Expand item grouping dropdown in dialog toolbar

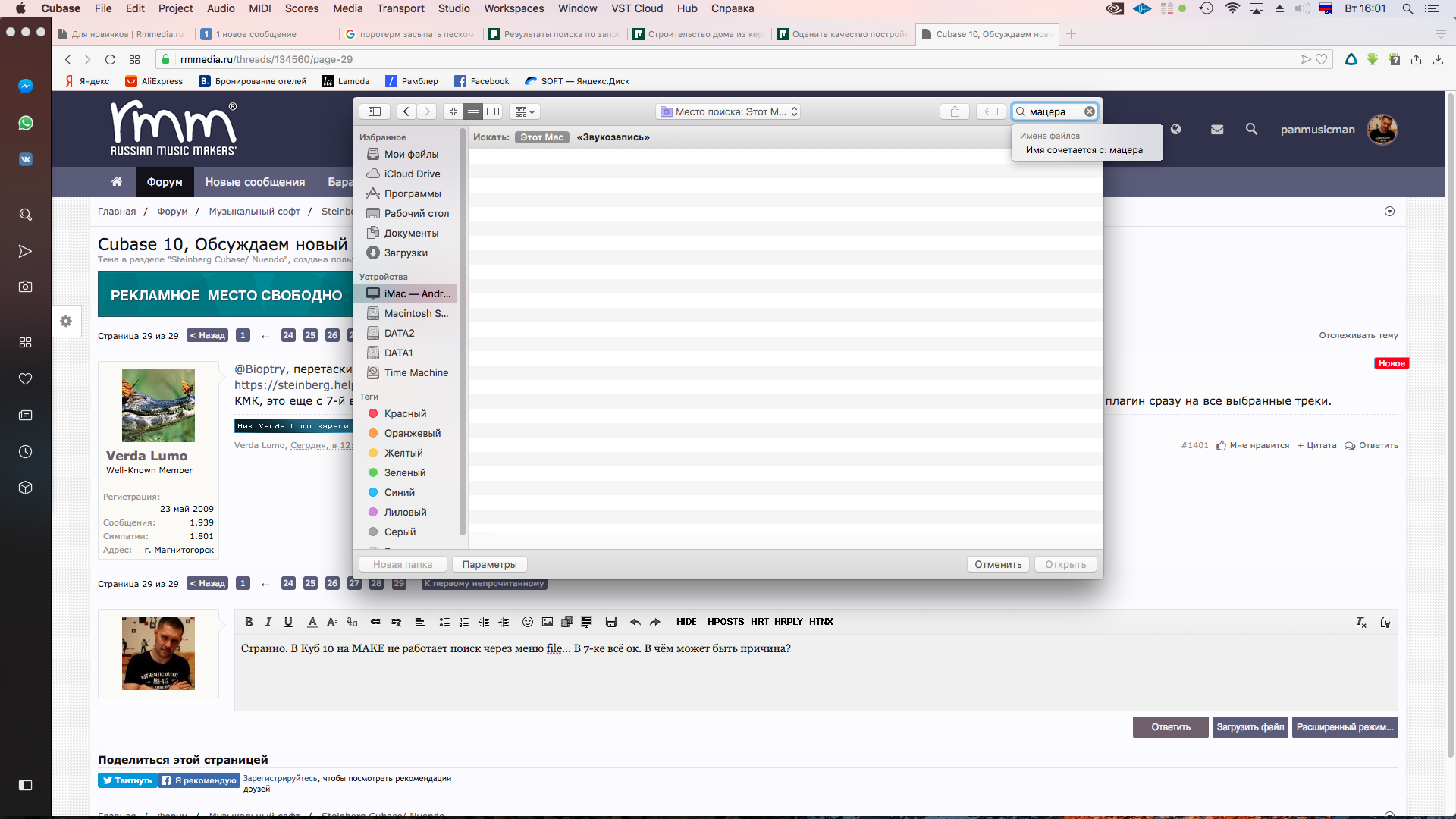[525, 111]
